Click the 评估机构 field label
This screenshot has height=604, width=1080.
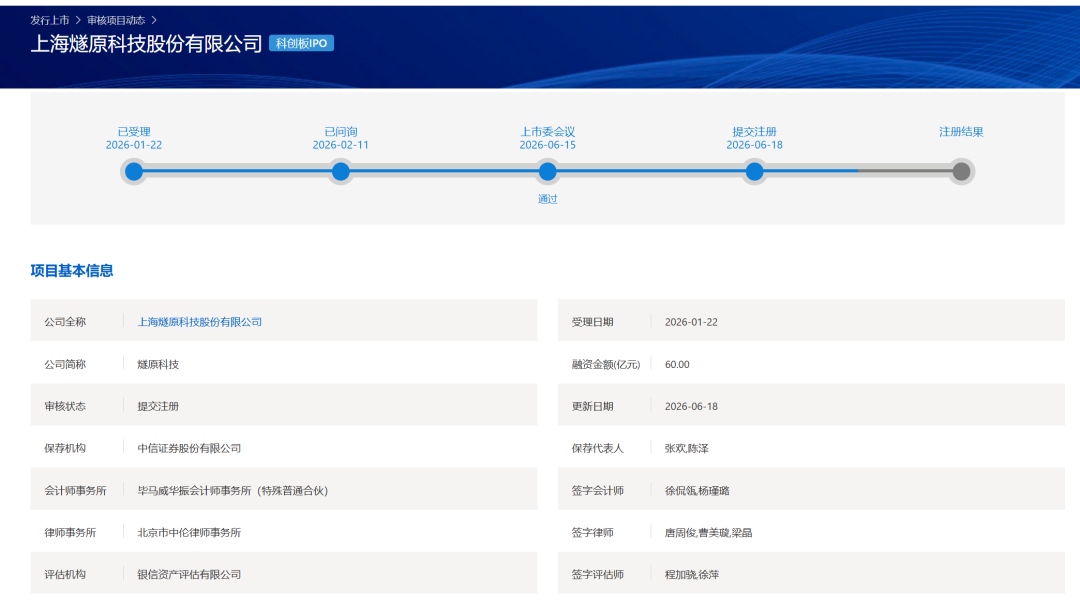[65, 574]
